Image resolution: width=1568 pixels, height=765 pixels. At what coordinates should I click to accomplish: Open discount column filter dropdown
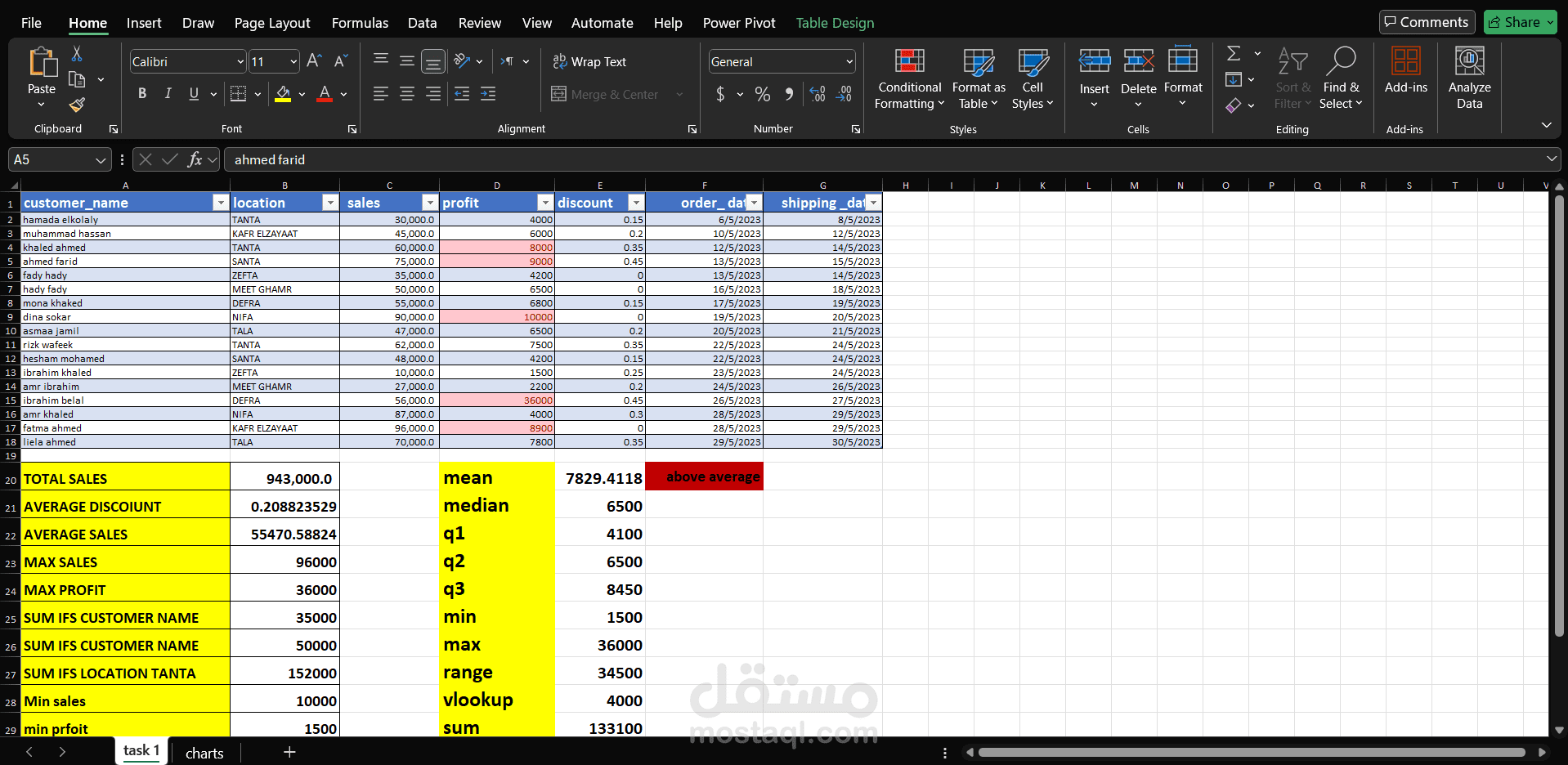[636, 203]
